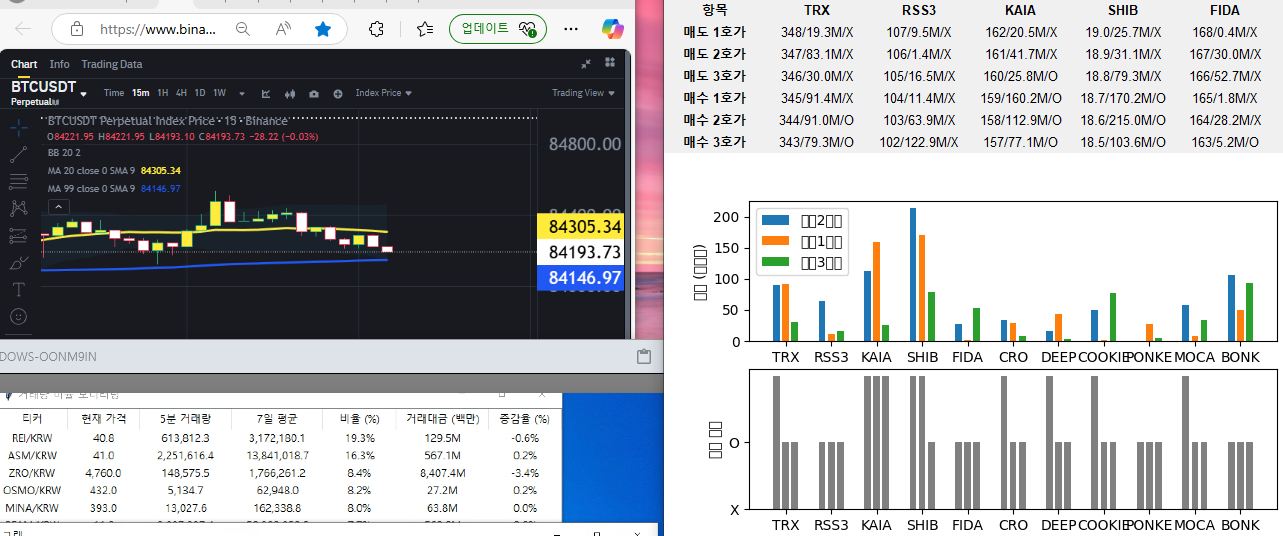Screen dimensions: 1283x536
Task: Click the clipboard icon beside DOWS-OONM9IN
Action: pos(644,356)
